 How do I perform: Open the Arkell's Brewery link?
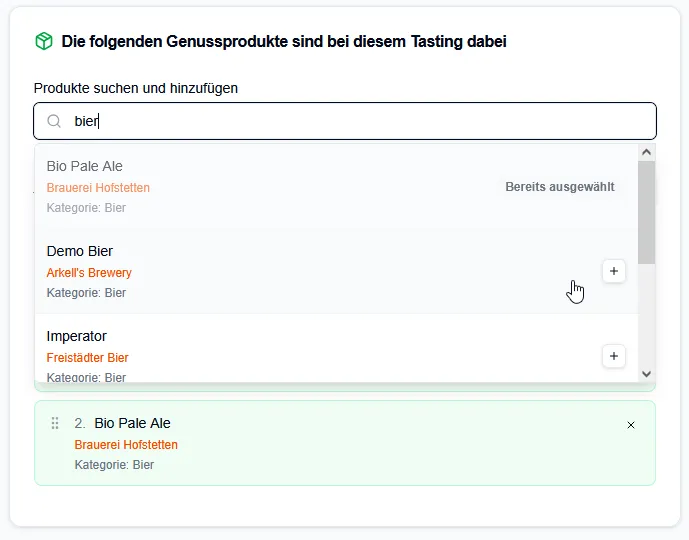coord(89,272)
